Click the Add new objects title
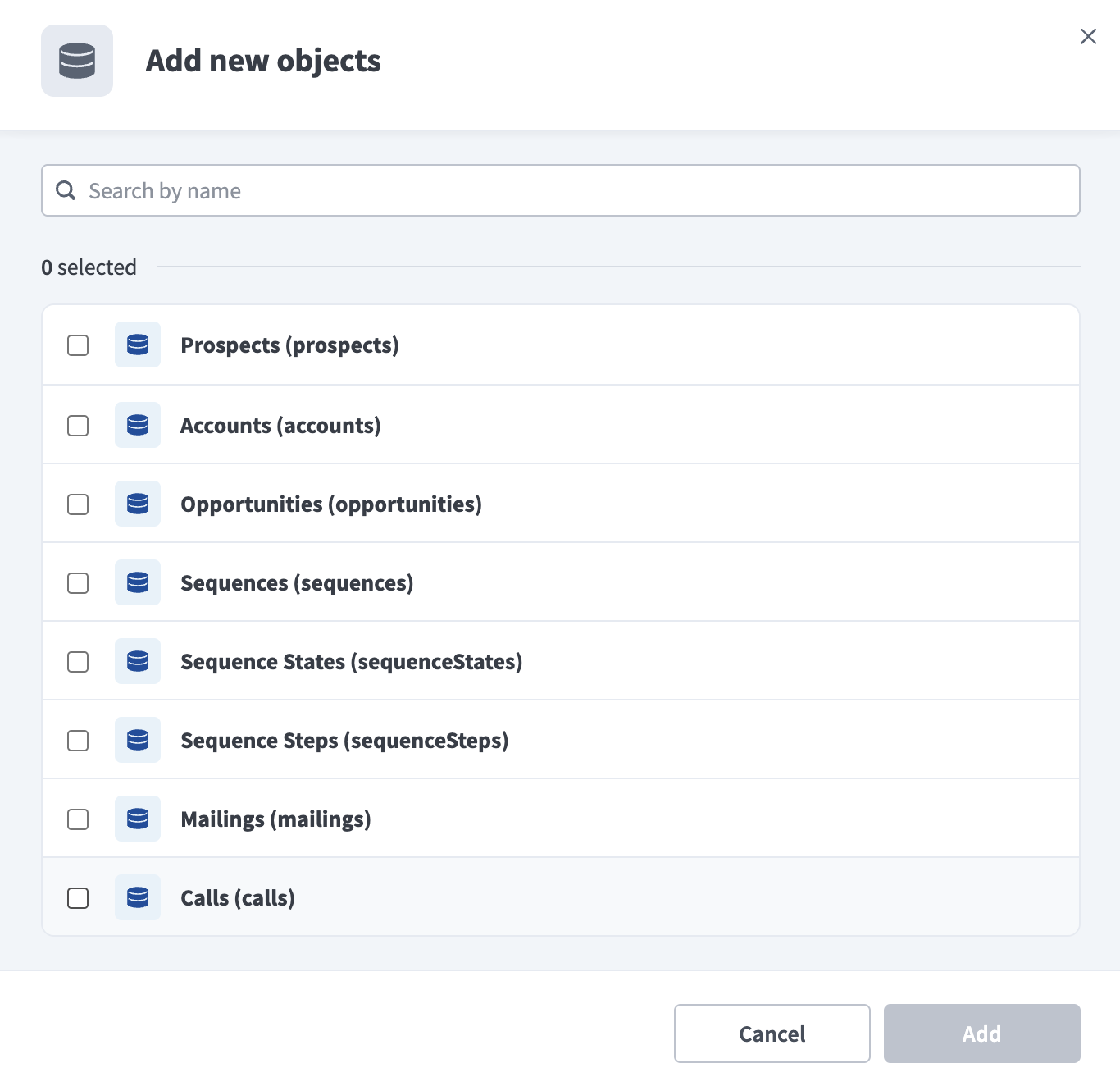 (x=263, y=61)
